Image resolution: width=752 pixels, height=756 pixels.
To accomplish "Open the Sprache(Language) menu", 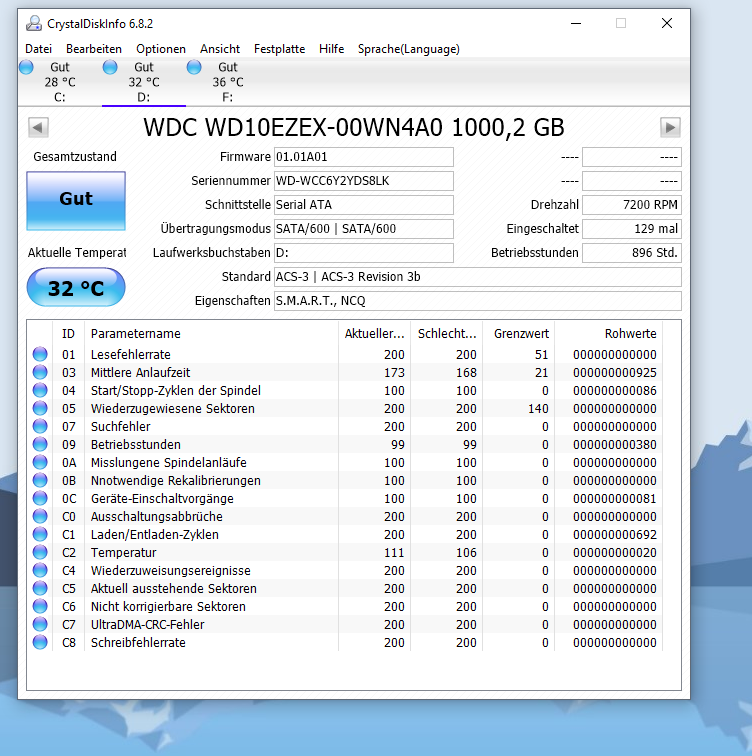I will (409, 49).
